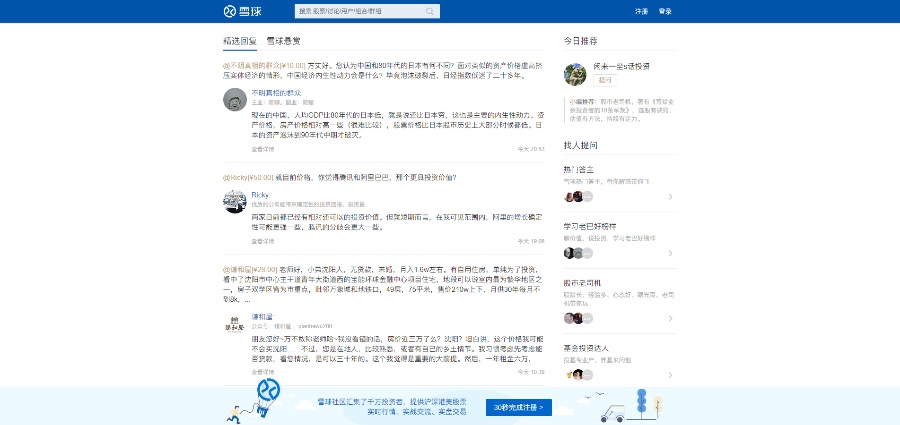This screenshot has height=425, width=900.
Task: Switch to the 雪球悬赏 tab
Action: point(283,41)
